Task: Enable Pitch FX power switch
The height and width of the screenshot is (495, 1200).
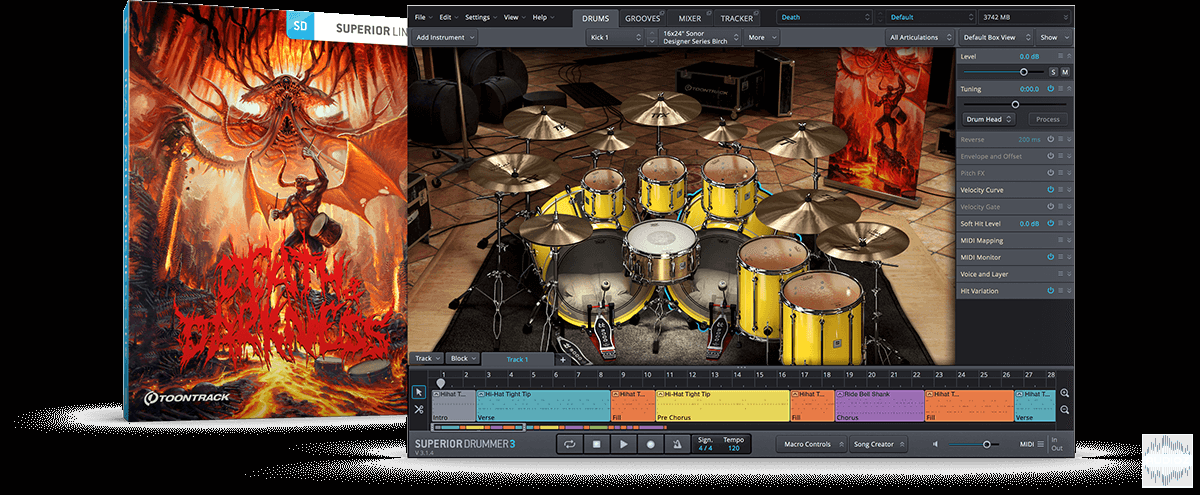Action: (1051, 173)
